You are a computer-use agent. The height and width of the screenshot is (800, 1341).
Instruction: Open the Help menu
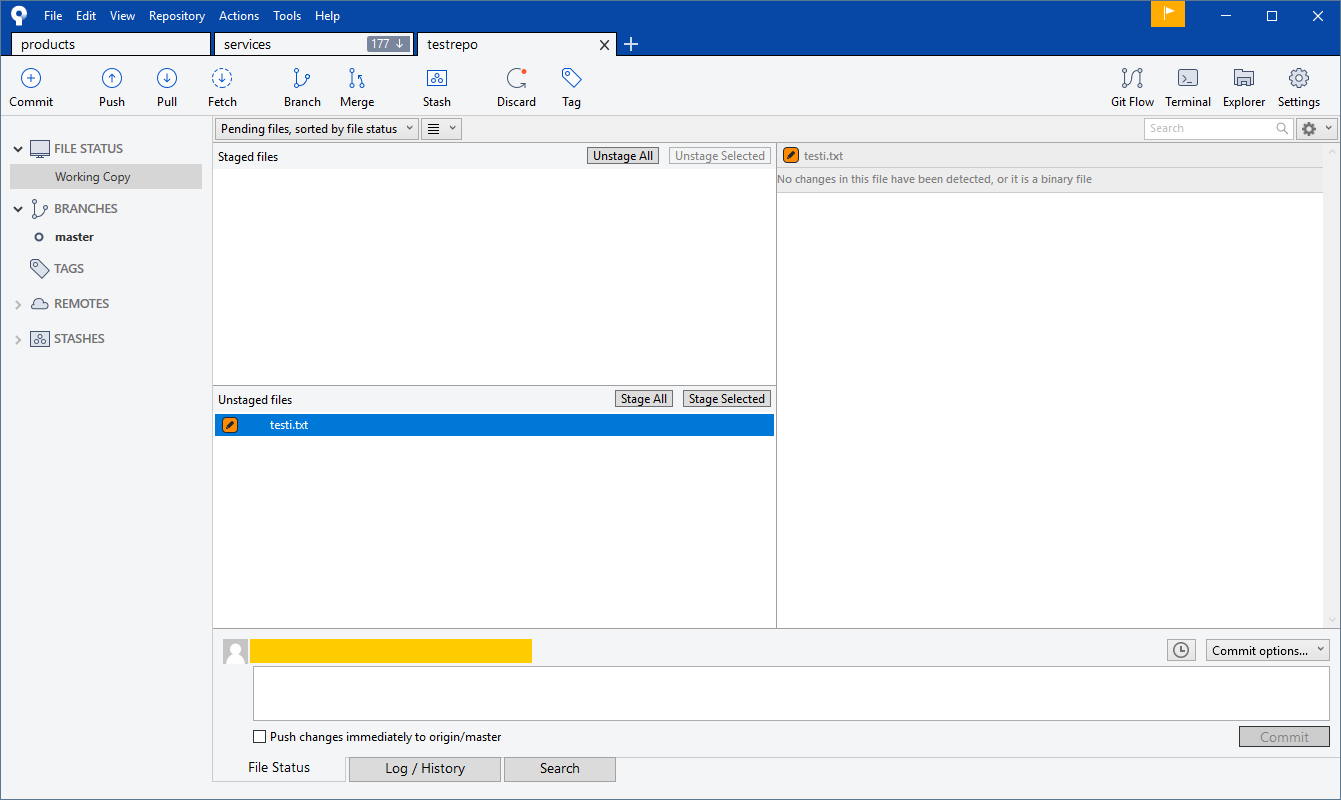pos(327,15)
